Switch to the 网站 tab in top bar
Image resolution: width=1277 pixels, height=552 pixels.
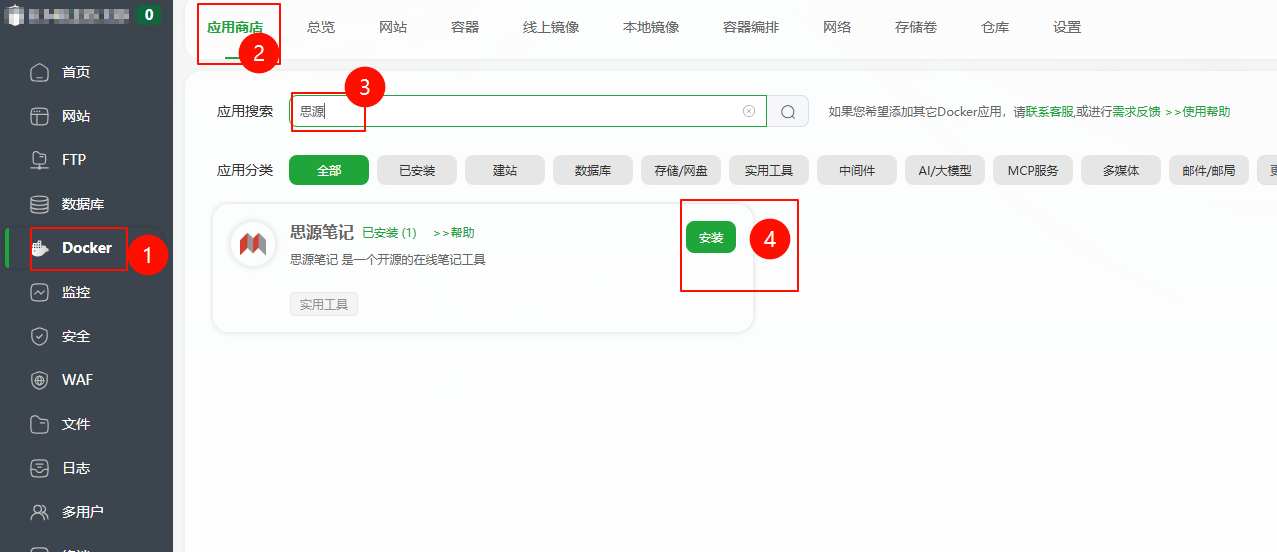(393, 28)
